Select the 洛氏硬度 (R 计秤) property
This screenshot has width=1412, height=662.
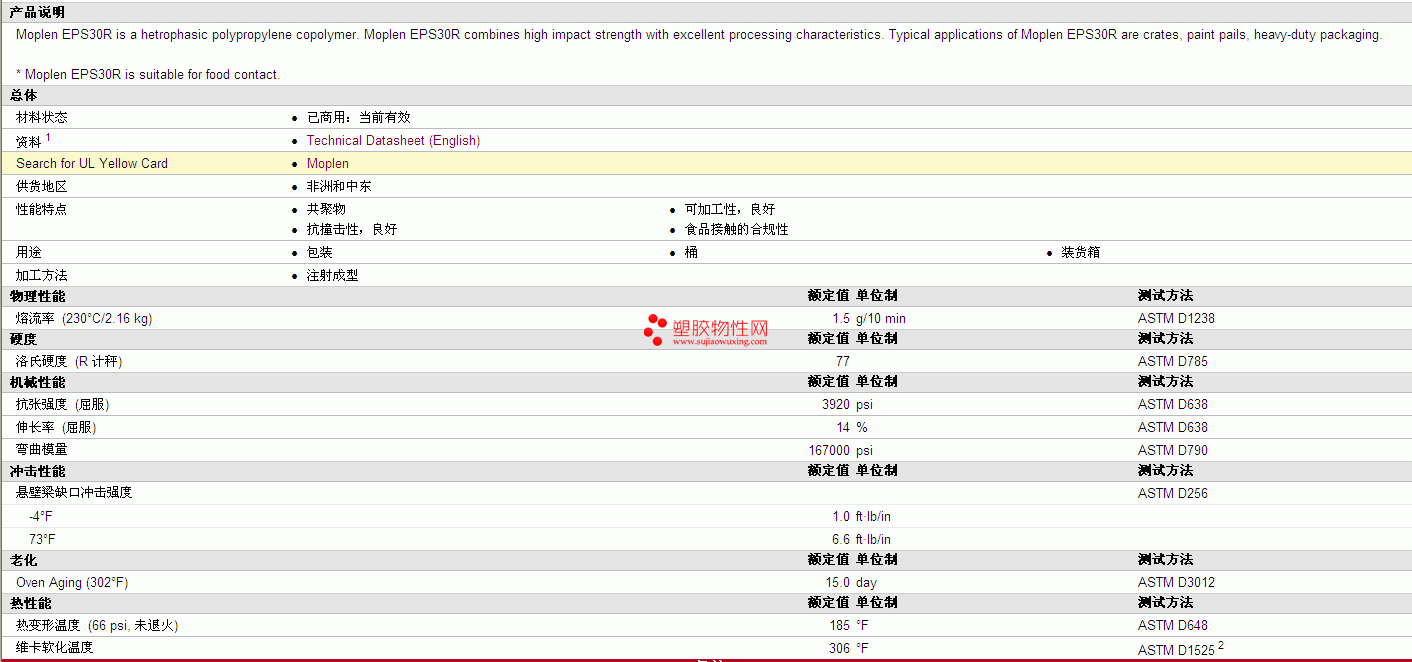pos(69,362)
